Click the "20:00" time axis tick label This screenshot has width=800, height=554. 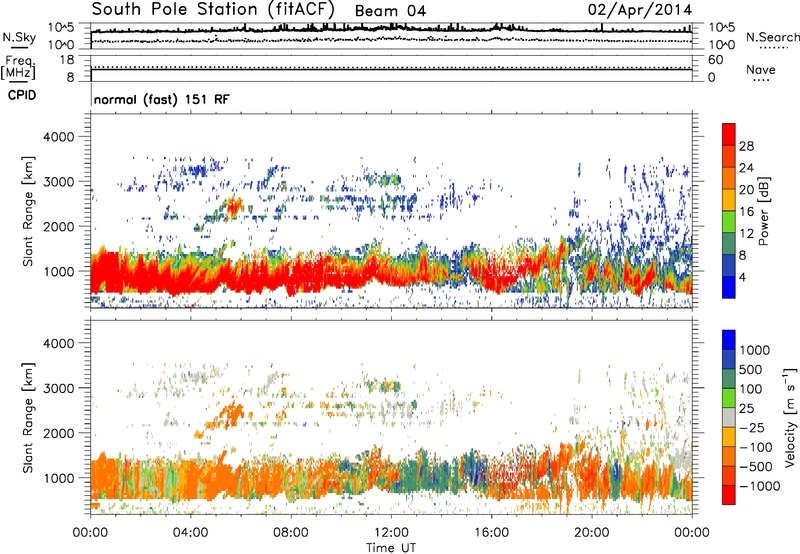[x=592, y=533]
